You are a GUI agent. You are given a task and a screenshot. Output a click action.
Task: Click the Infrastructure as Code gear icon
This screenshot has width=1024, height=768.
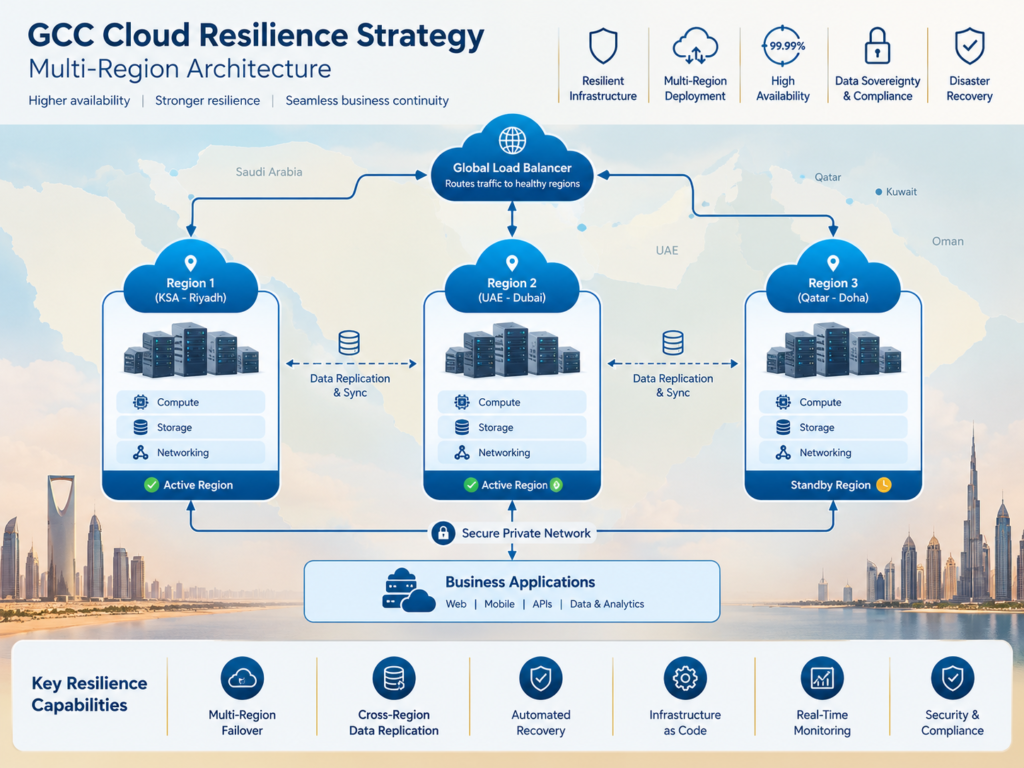[x=685, y=678]
